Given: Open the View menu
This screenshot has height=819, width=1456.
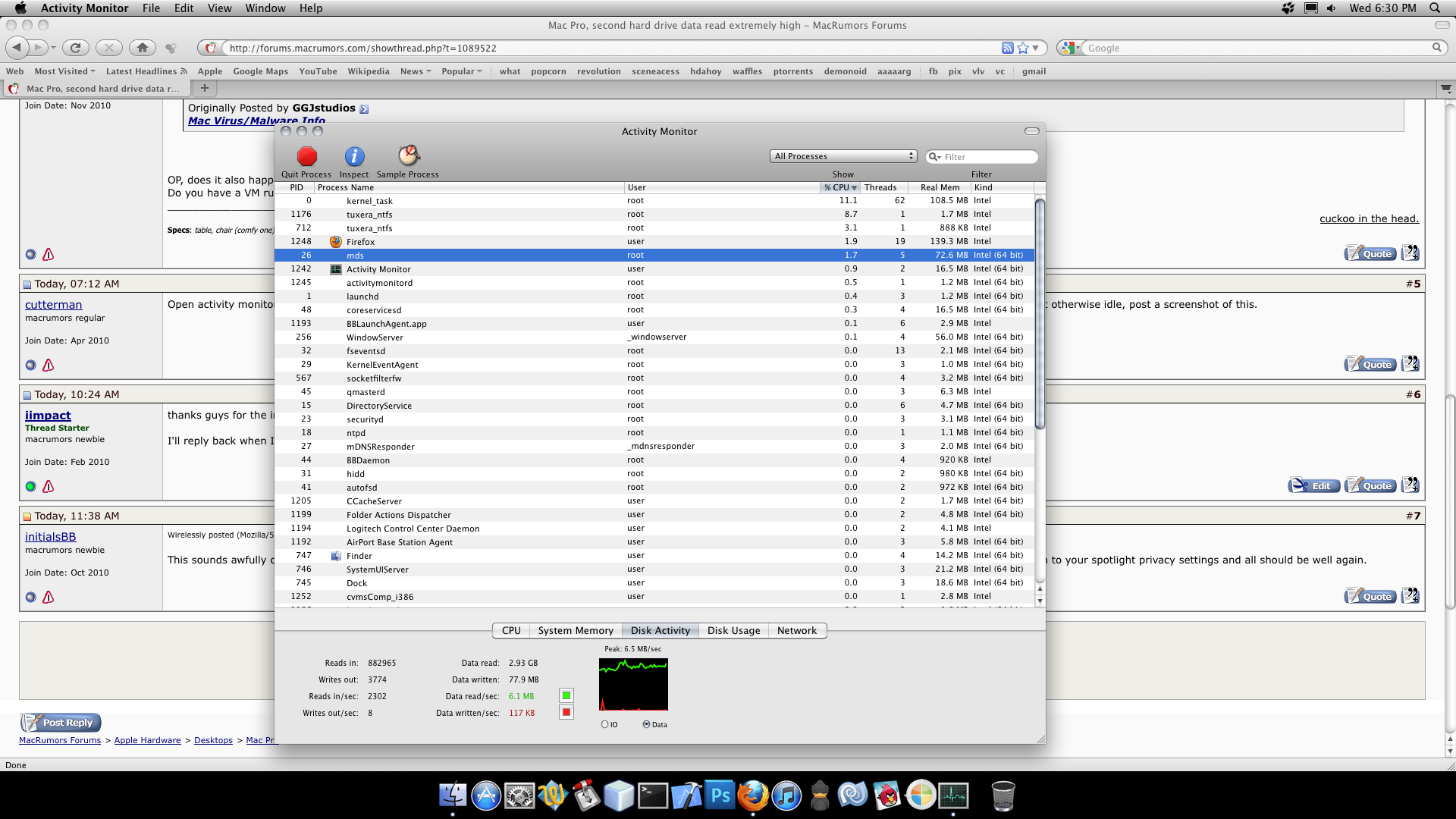Looking at the screenshot, I should 219,8.
